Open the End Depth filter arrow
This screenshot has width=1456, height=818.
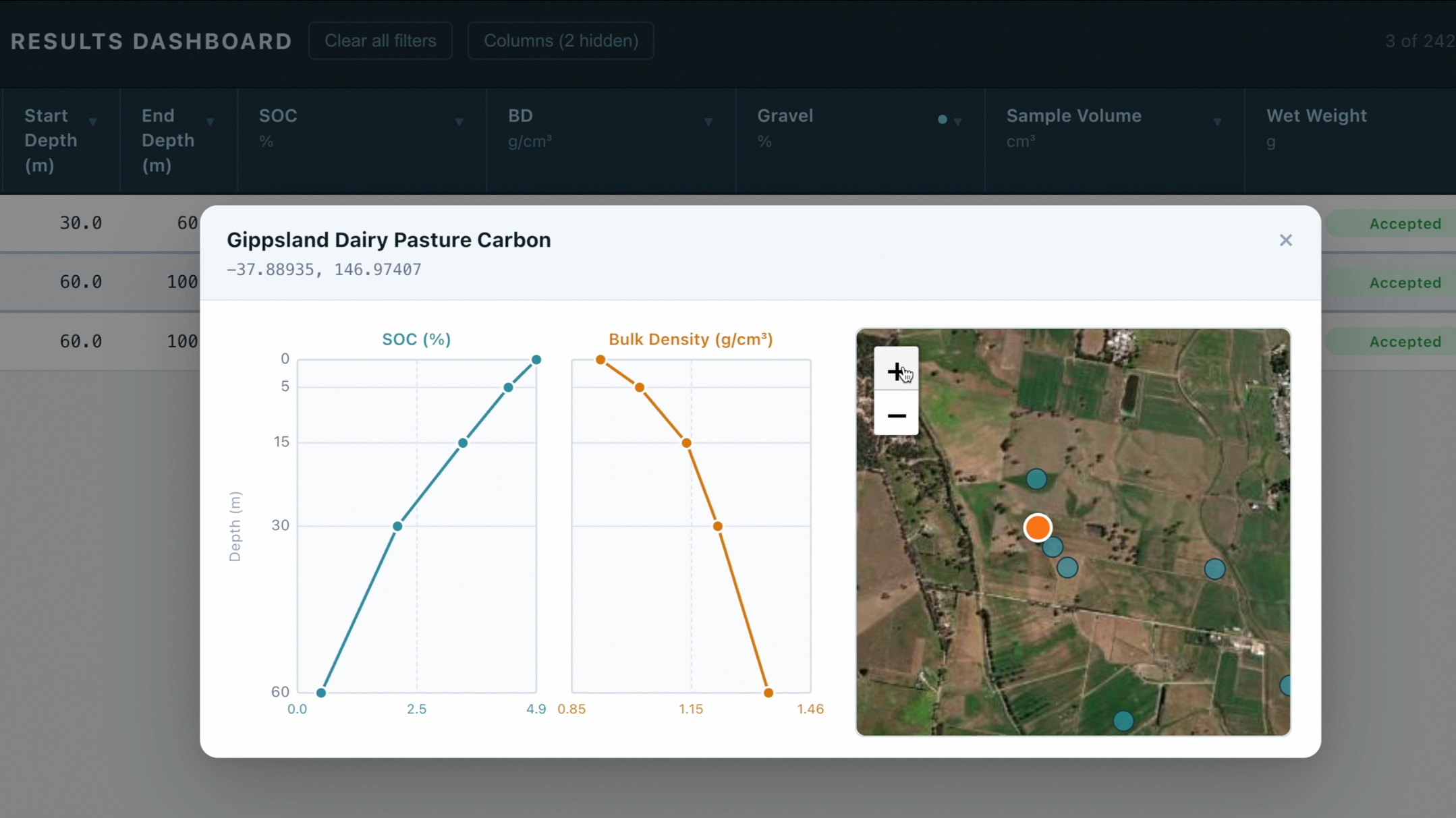(x=210, y=122)
